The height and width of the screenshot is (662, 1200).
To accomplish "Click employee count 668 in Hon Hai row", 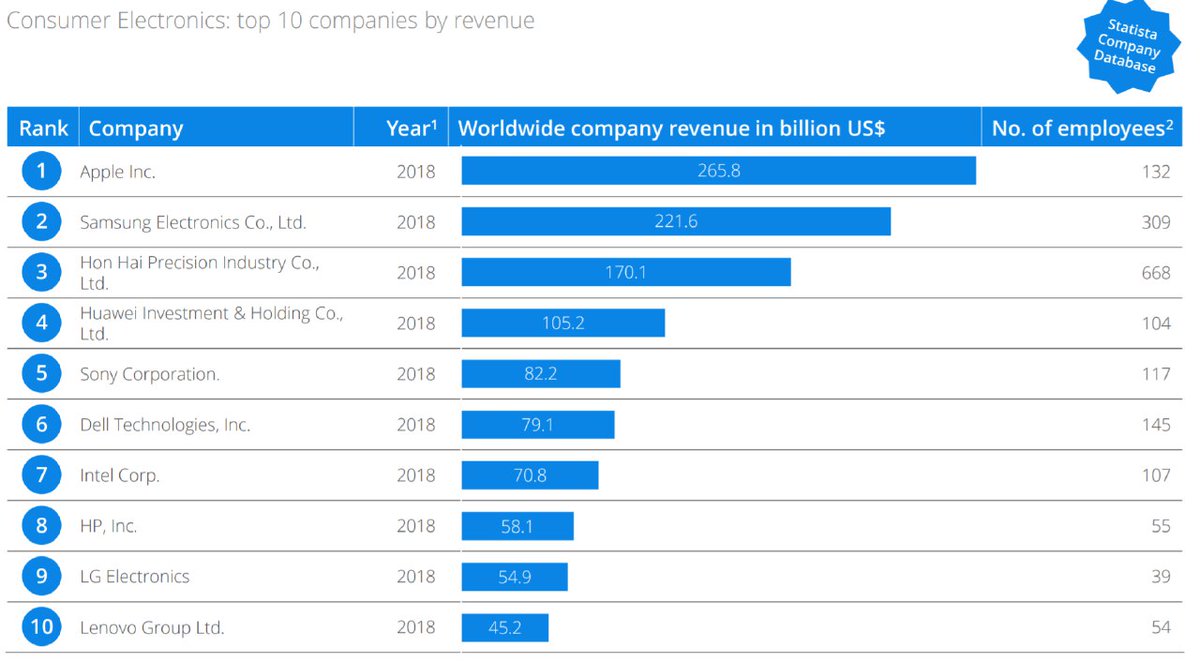I will [1155, 273].
